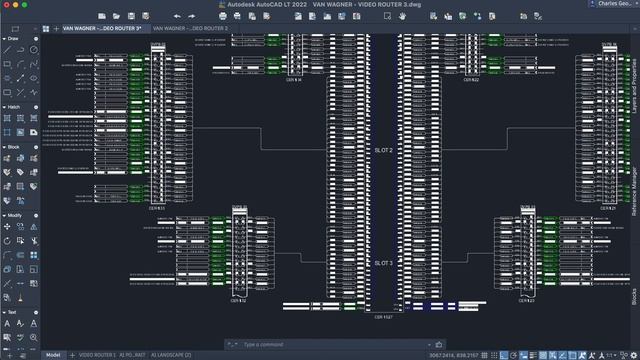640x360 pixels.
Task: Add a new drawing tab with plus
Action: coord(56,29)
